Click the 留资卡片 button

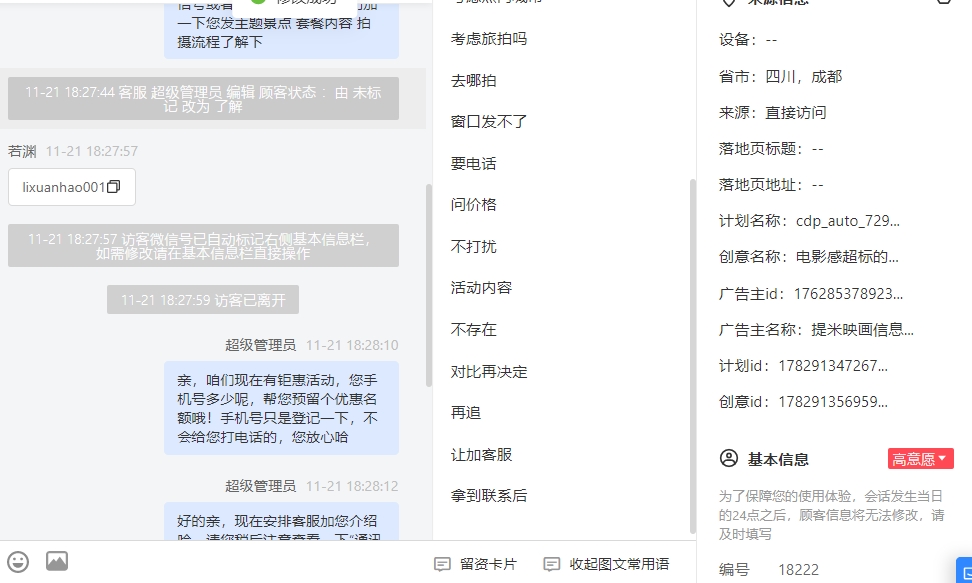coord(475,564)
